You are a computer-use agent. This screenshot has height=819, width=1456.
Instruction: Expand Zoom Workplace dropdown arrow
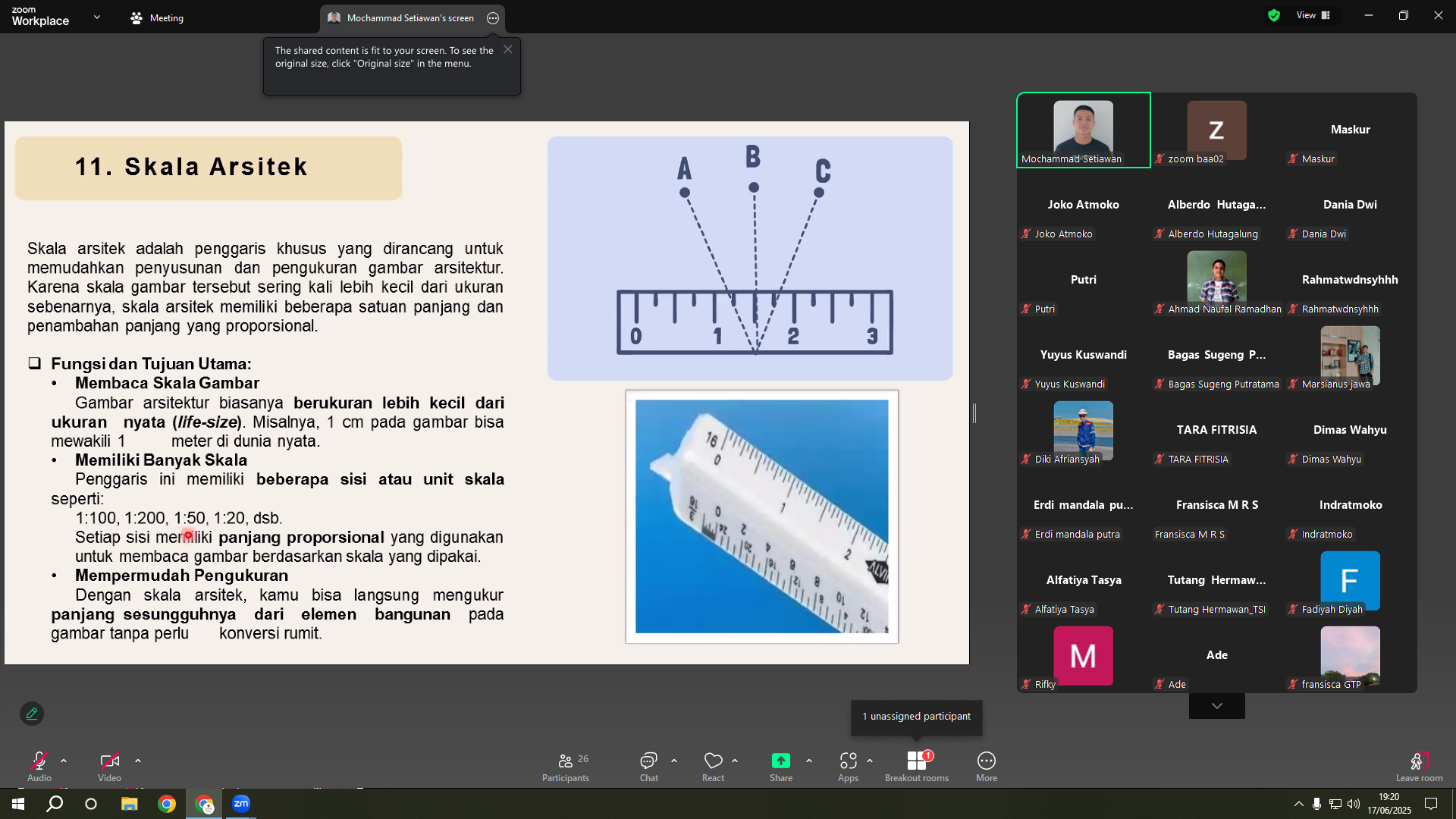[x=97, y=17]
